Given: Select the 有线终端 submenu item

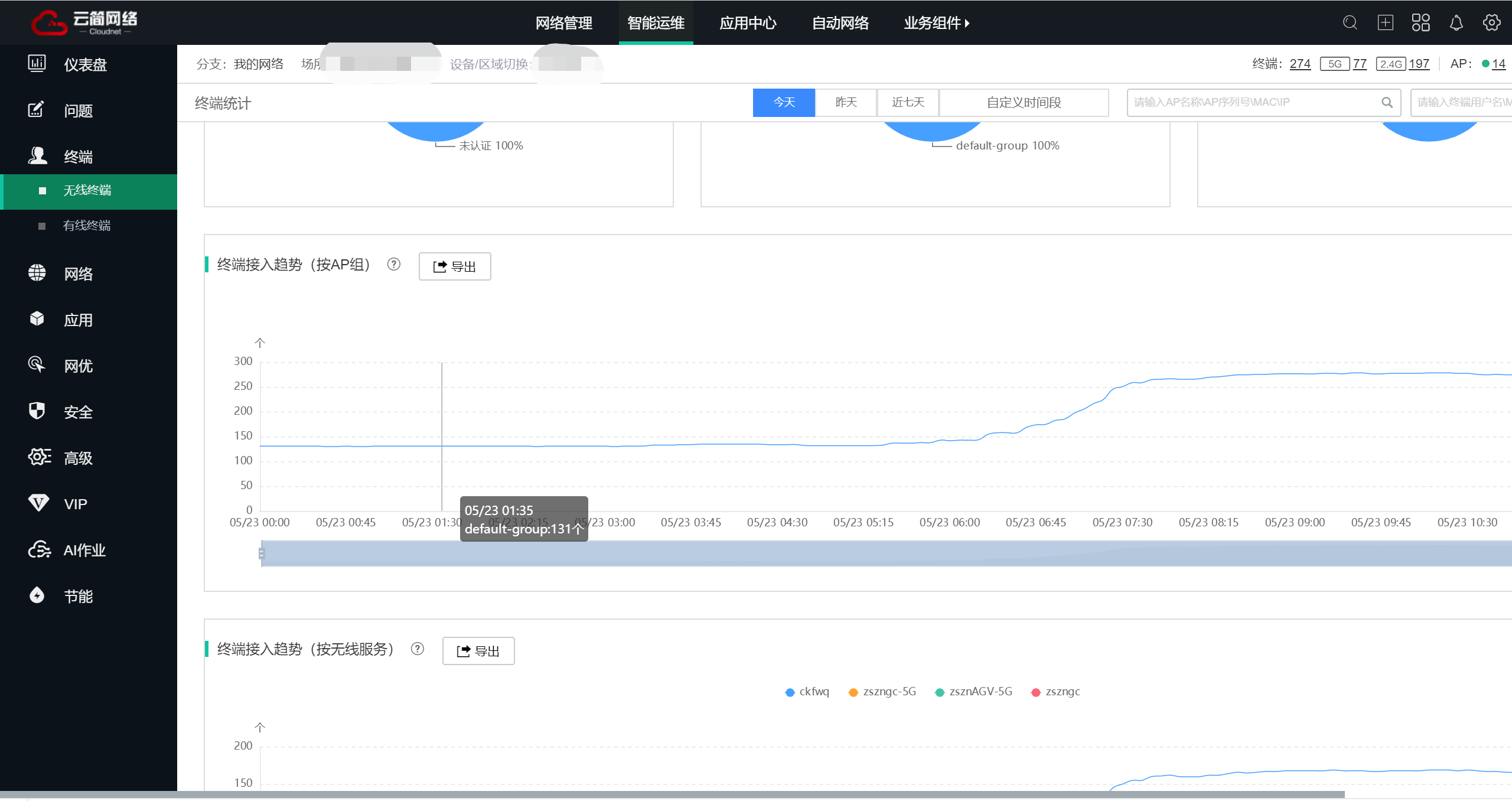Looking at the screenshot, I should [87, 226].
